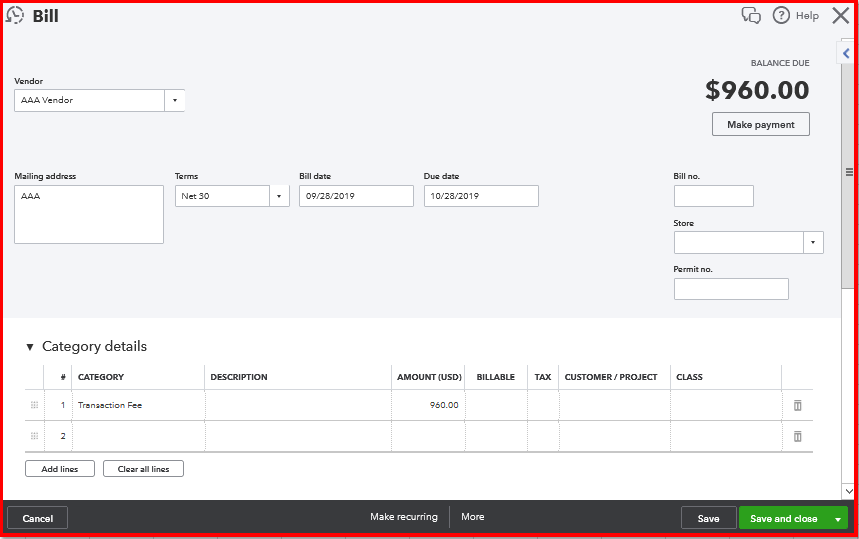859x539 pixels.
Task: Click the Store input field
Action: point(738,243)
